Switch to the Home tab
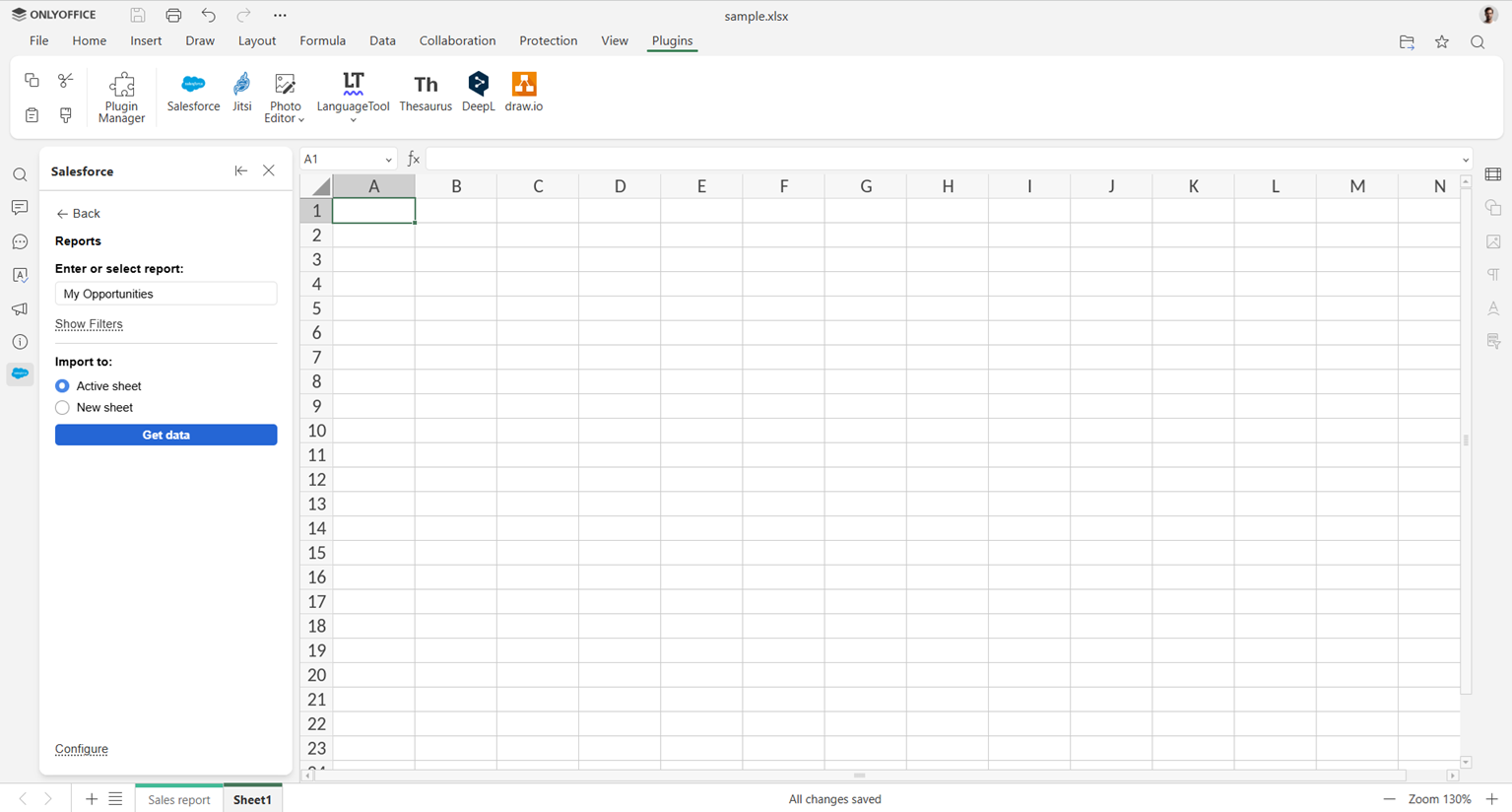The height and width of the screenshot is (812, 1512). tap(89, 40)
